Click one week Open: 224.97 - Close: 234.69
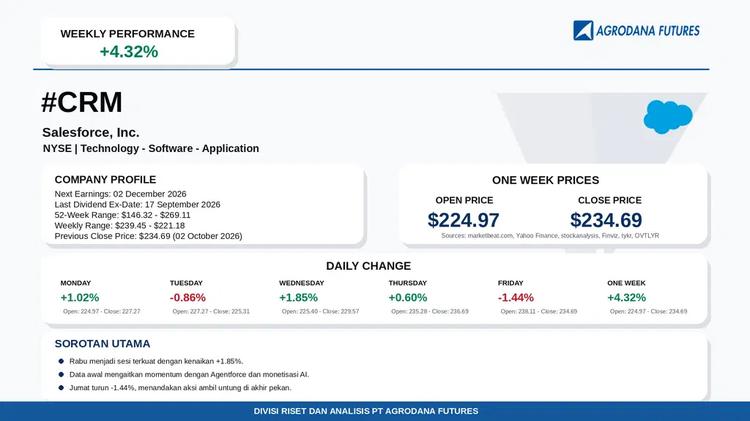 648,311
